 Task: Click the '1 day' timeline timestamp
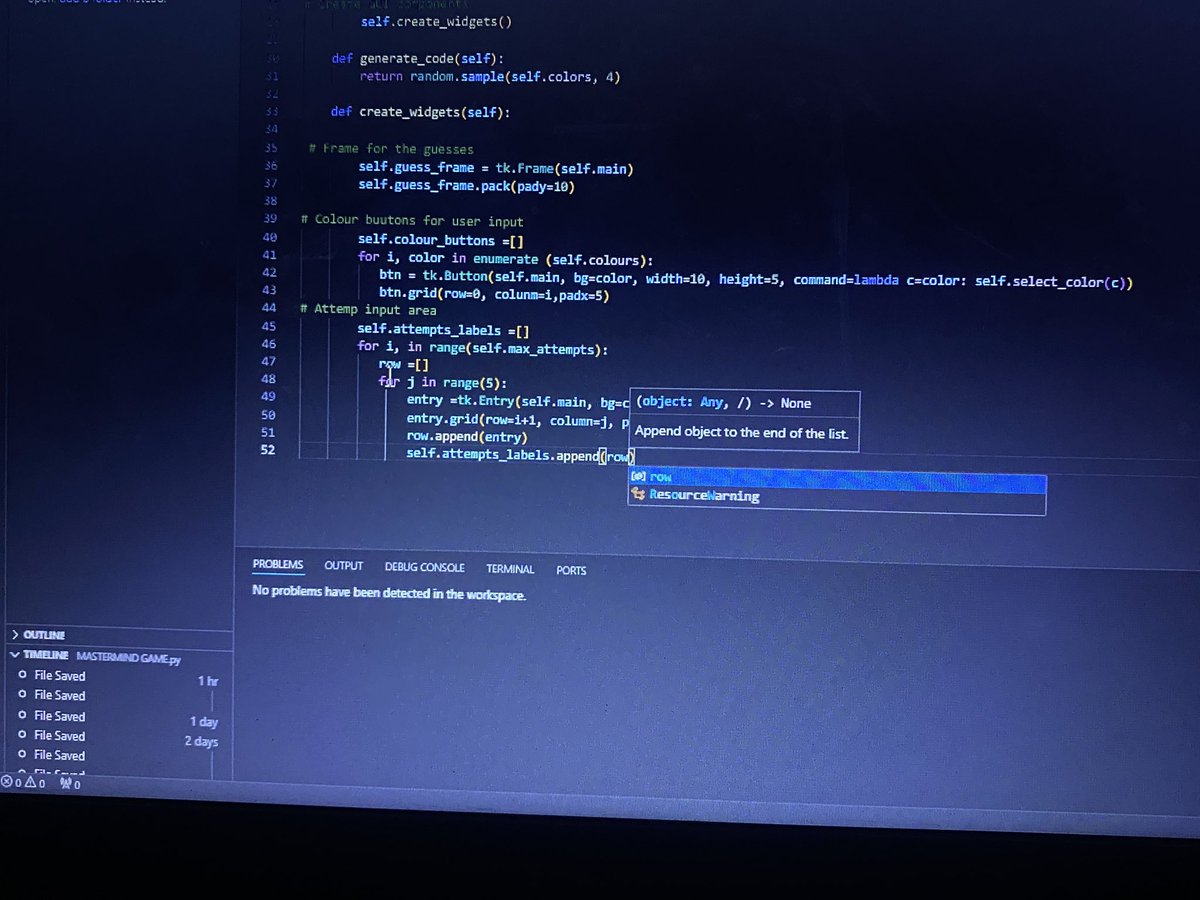coord(204,721)
